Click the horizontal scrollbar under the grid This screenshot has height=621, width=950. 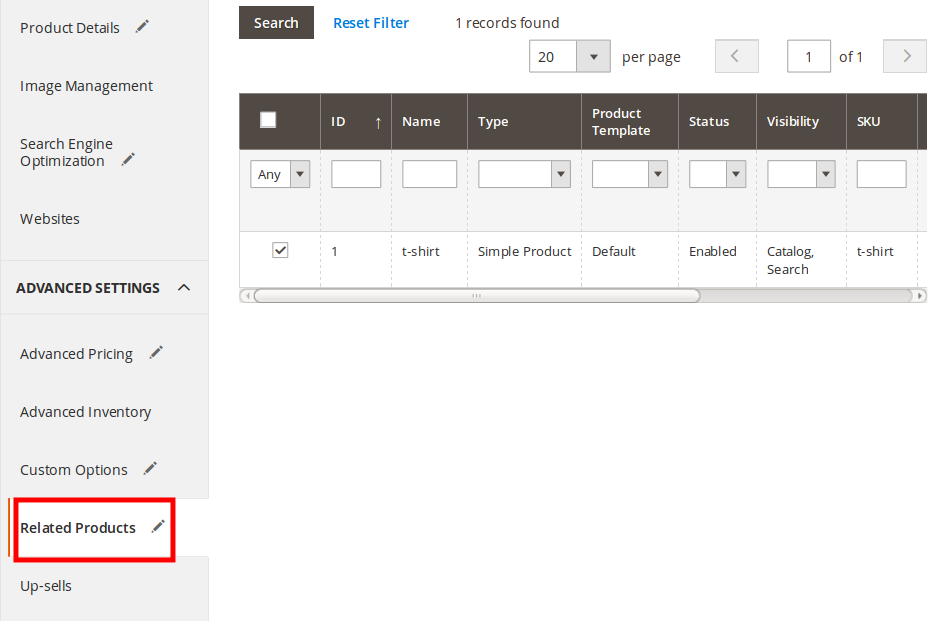(477, 296)
